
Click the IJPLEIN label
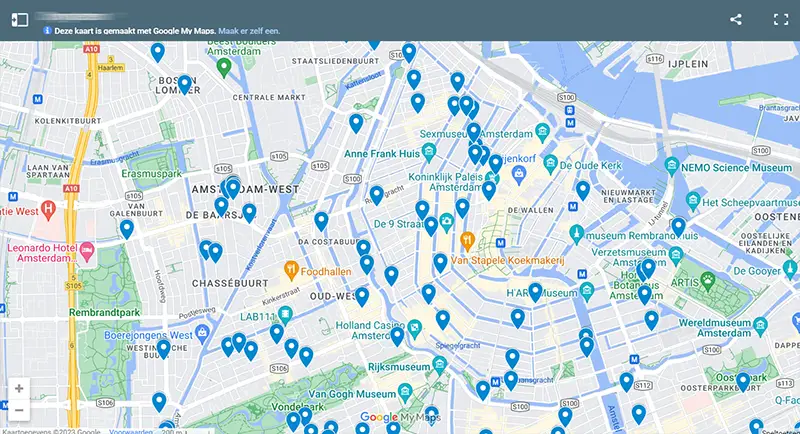point(688,64)
